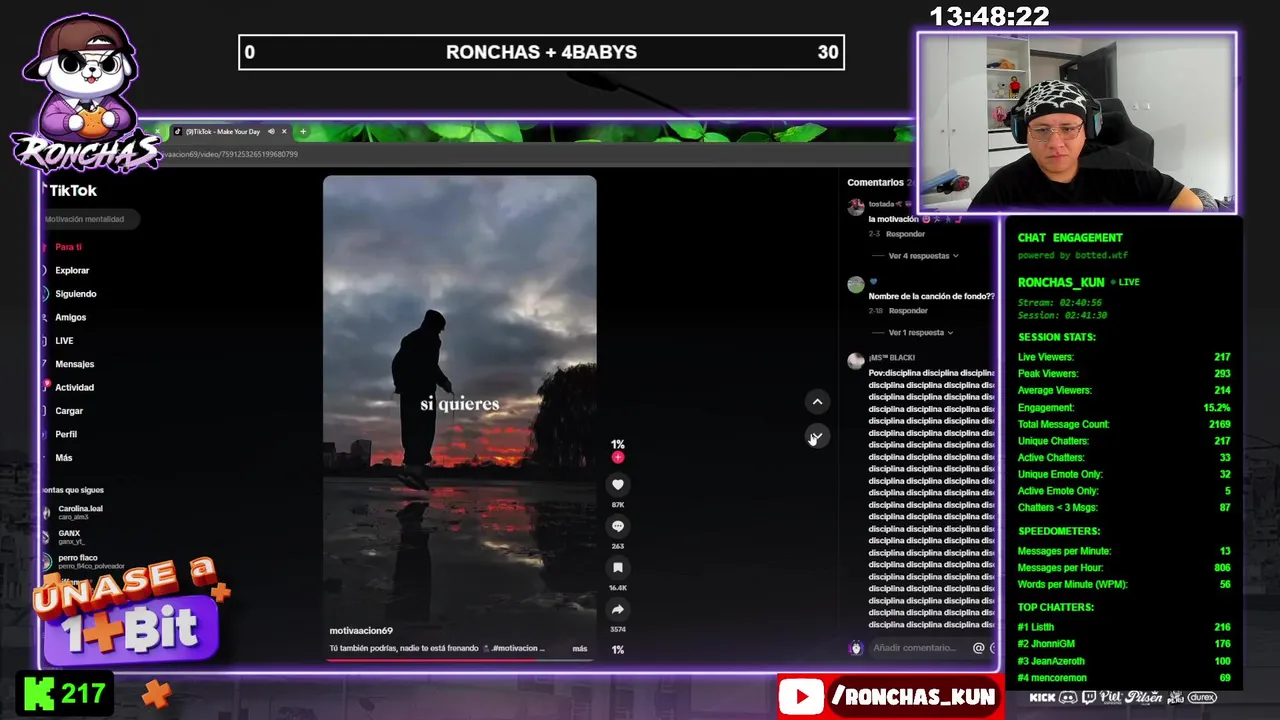This screenshot has width=1280, height=720.
Task: Open the 'Más' sidebar menu
Action: 64,458
